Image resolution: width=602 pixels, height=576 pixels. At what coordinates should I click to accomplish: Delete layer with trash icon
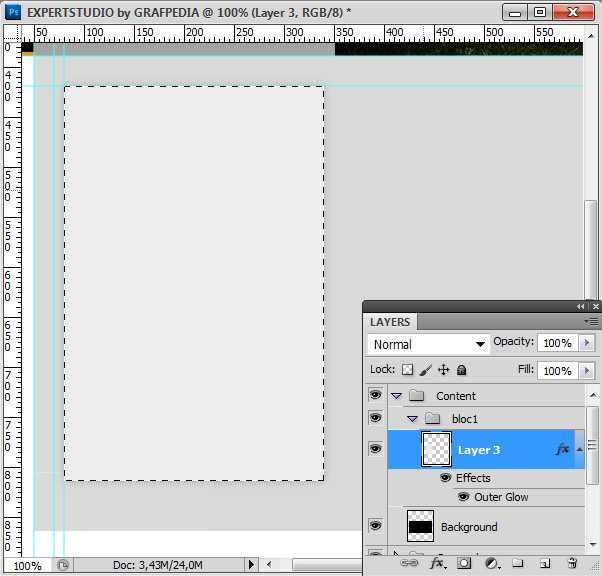click(x=572, y=563)
